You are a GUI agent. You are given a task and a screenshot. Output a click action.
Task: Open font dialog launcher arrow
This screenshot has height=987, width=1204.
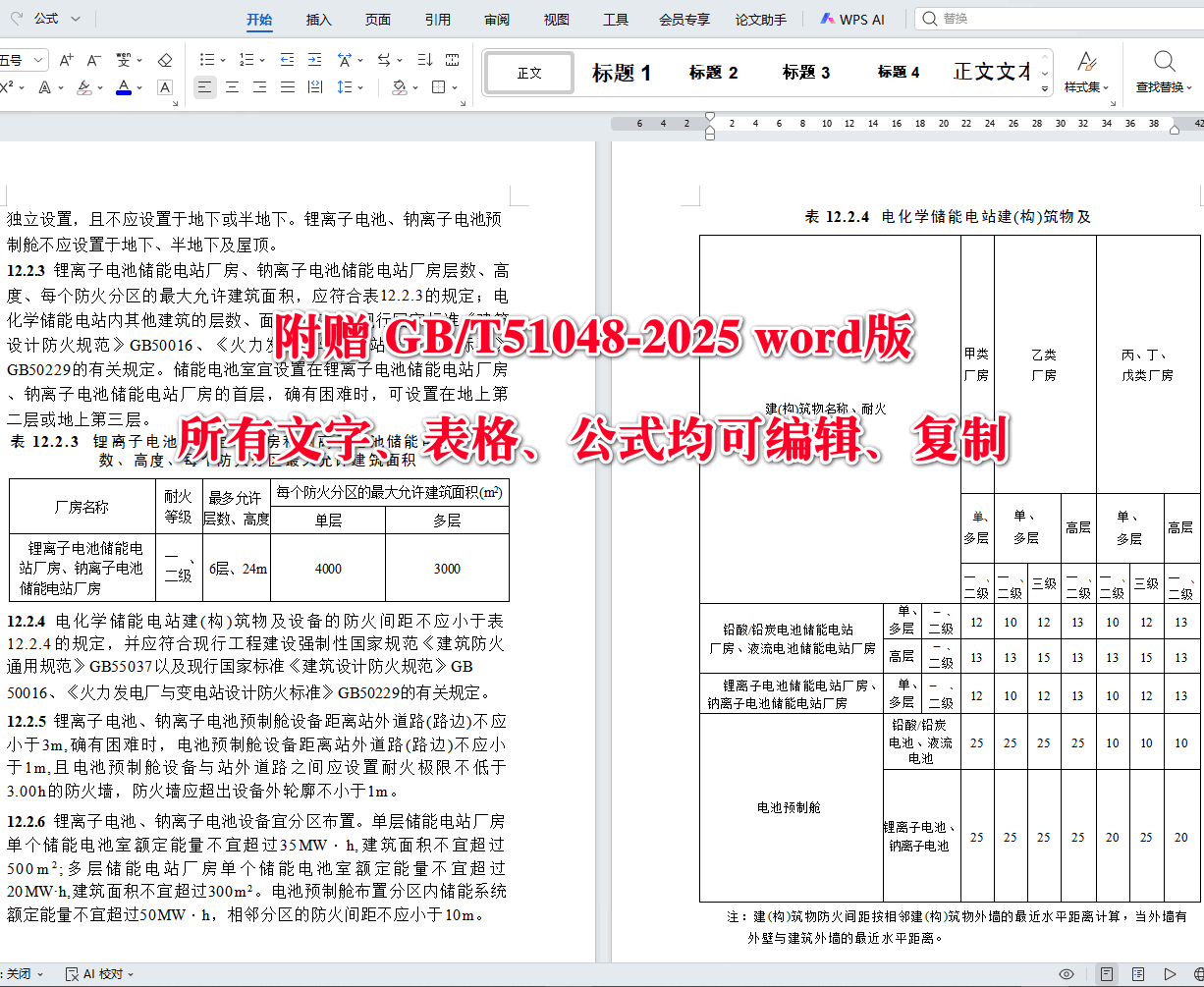(176, 102)
